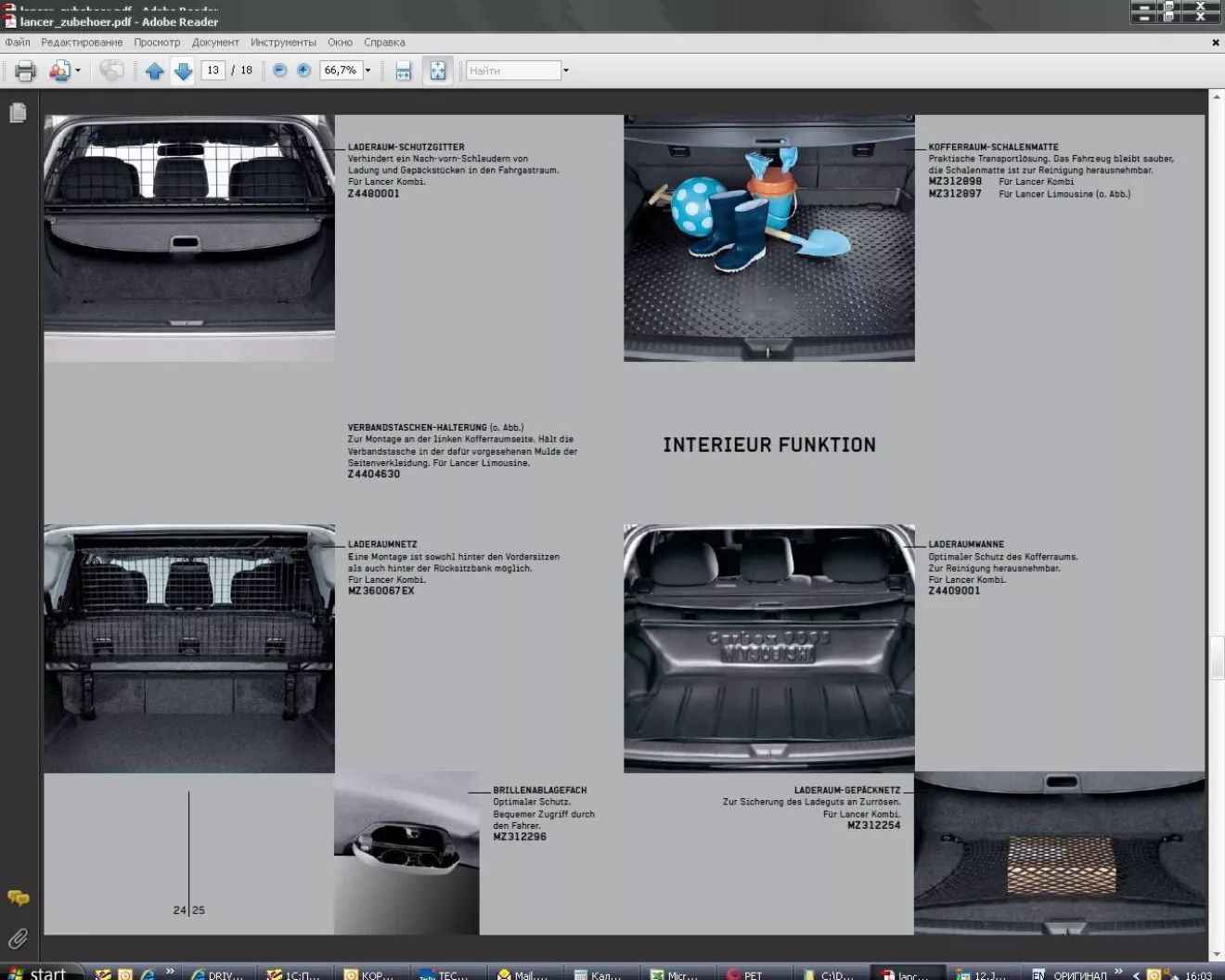Open the Pages panel in left sidebar
This screenshot has height=980, width=1225.
pyautogui.click(x=18, y=113)
